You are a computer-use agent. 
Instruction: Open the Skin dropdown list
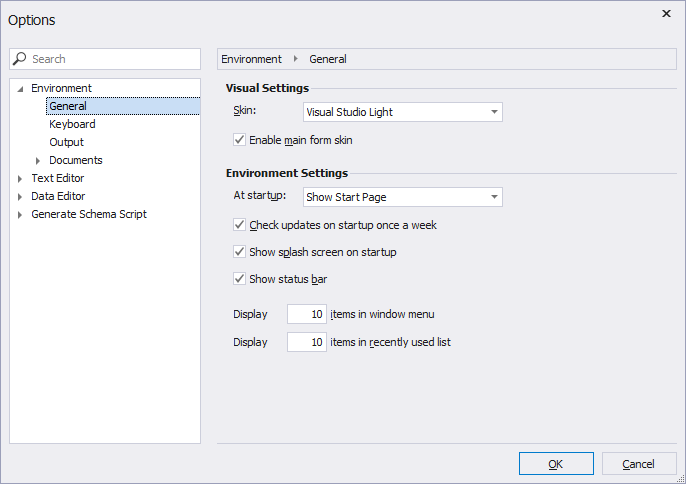coord(496,112)
